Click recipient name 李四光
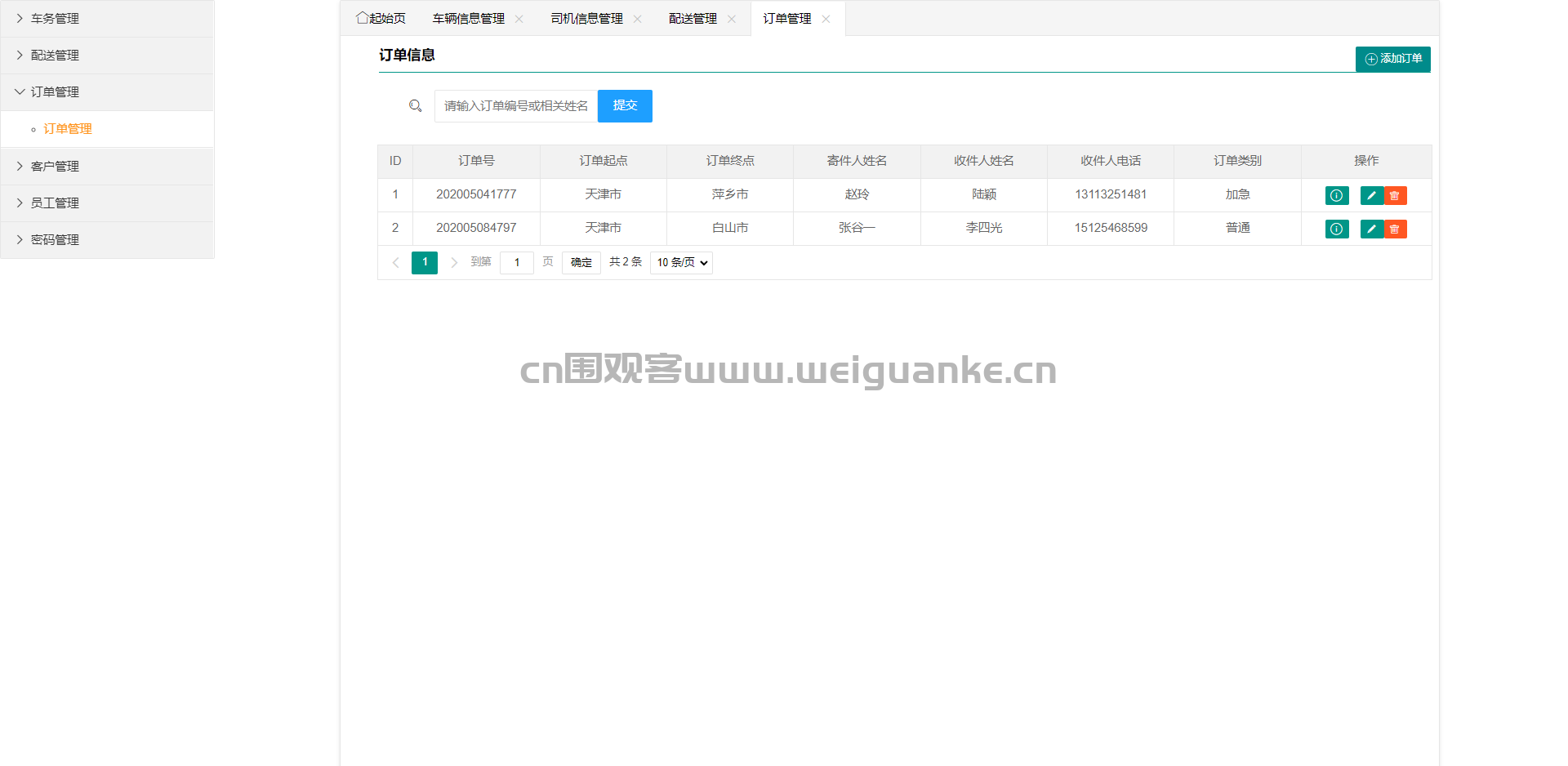 984,228
